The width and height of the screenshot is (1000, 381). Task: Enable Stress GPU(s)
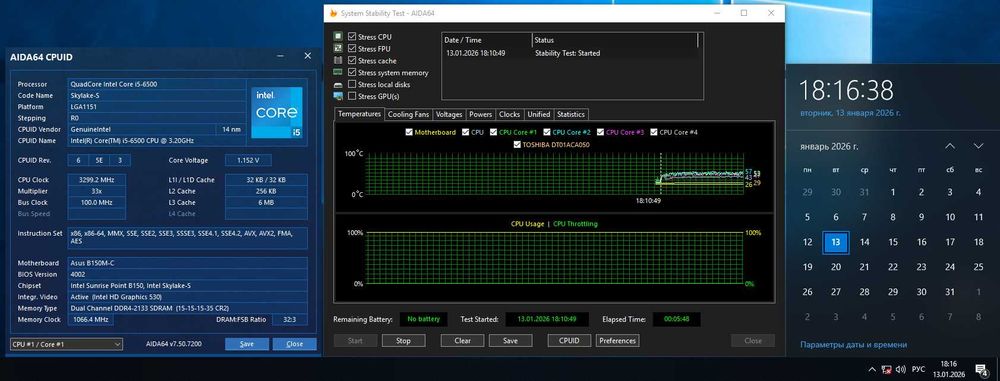pyautogui.click(x=352, y=96)
